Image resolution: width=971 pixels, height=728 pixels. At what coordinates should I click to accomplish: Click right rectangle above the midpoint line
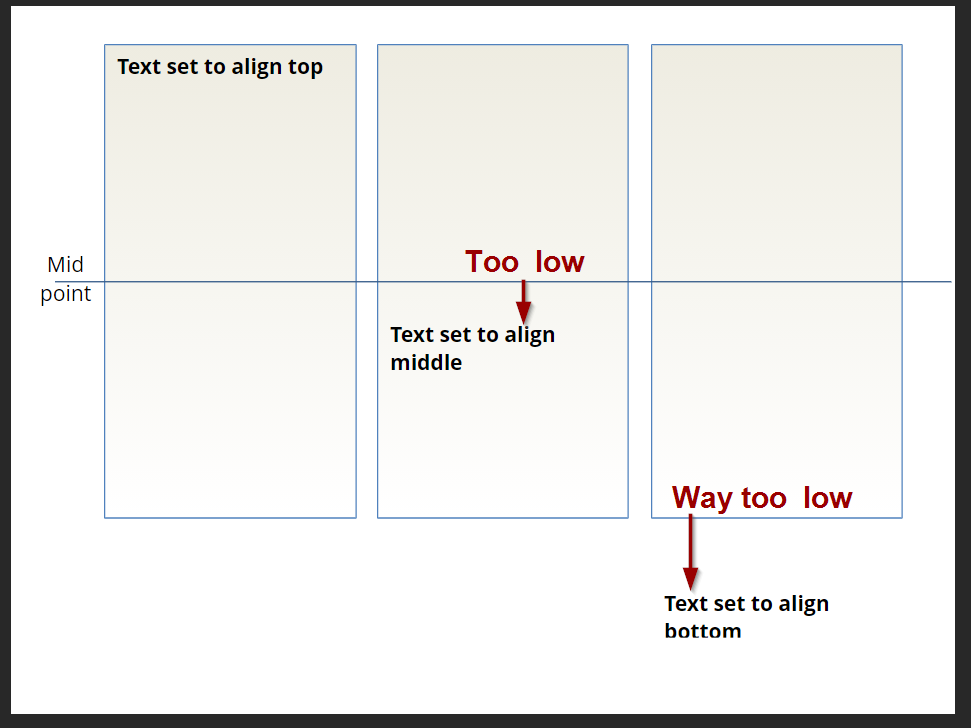pyautogui.click(x=776, y=160)
